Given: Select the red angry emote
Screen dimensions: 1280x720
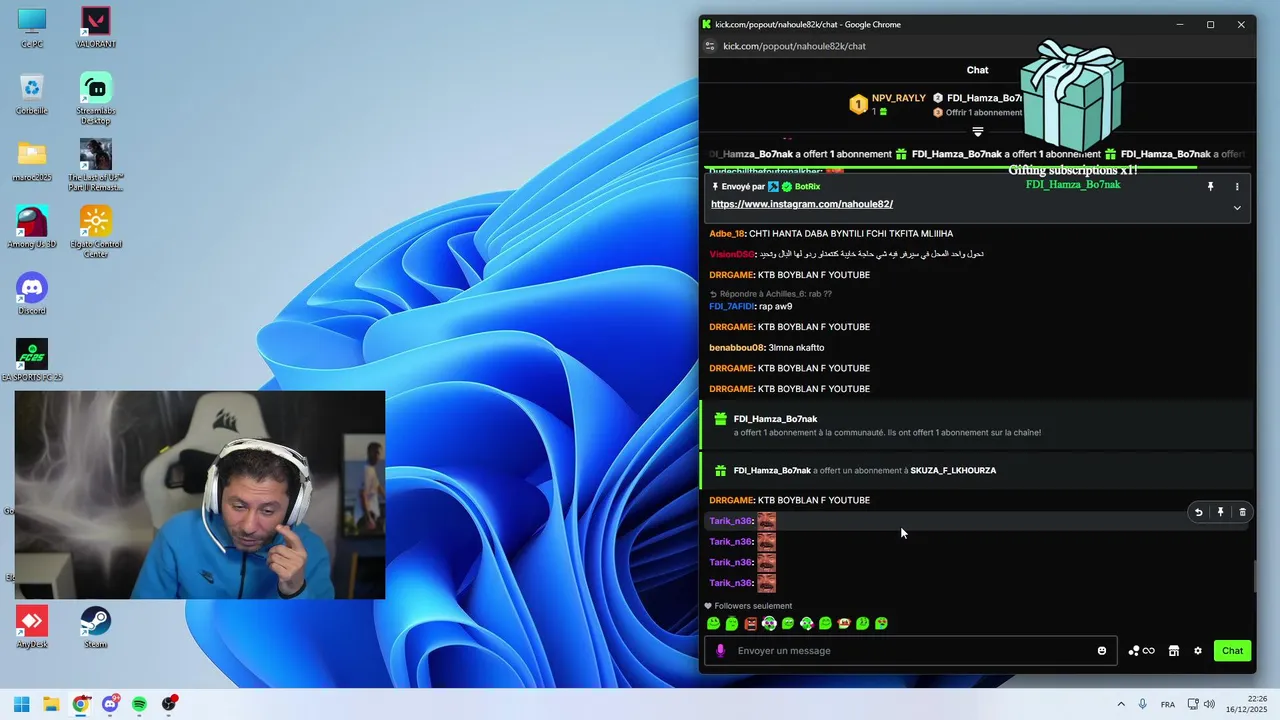Looking at the screenshot, I should tap(750, 624).
